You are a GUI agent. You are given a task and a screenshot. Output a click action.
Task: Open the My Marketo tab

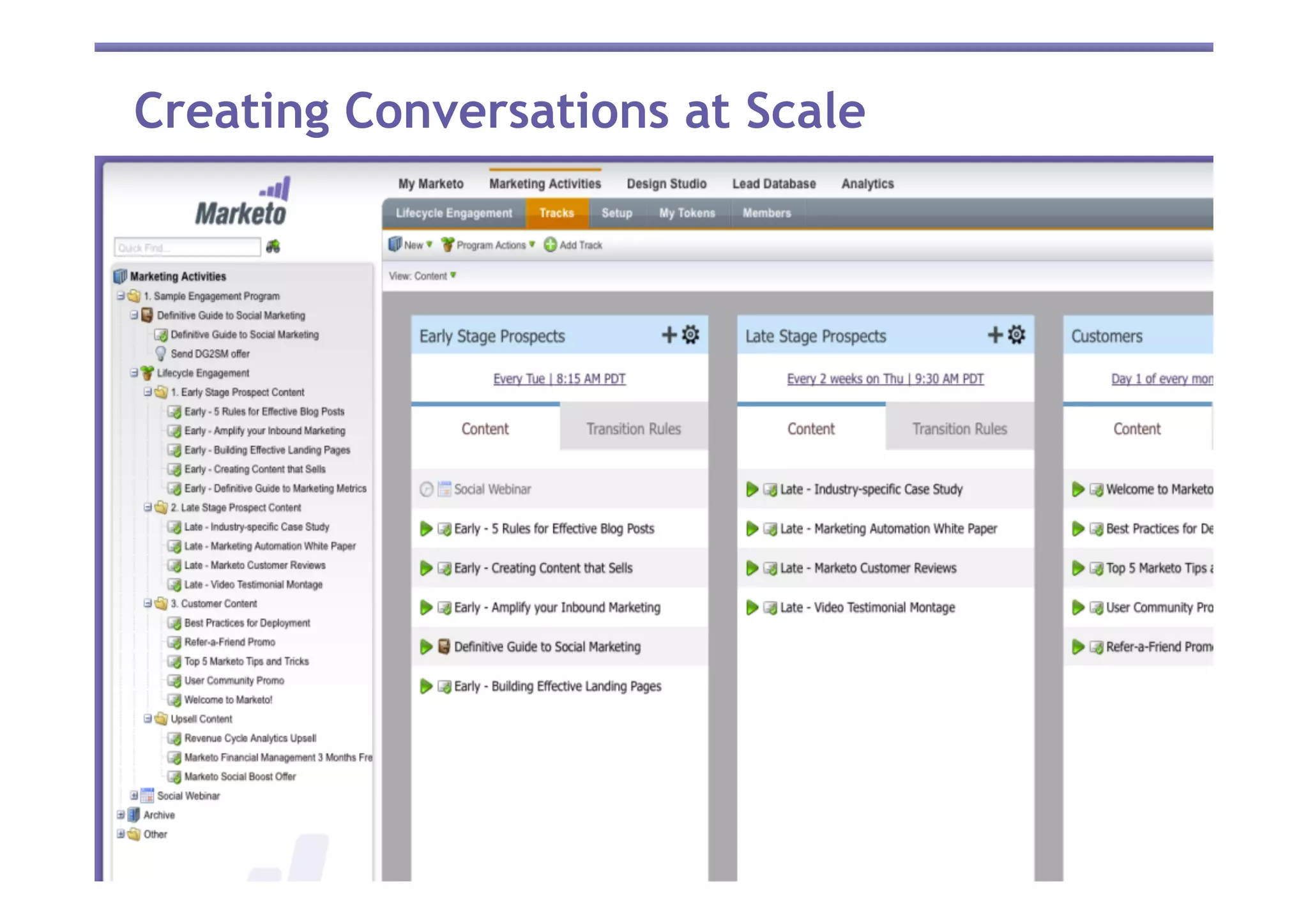click(x=431, y=184)
